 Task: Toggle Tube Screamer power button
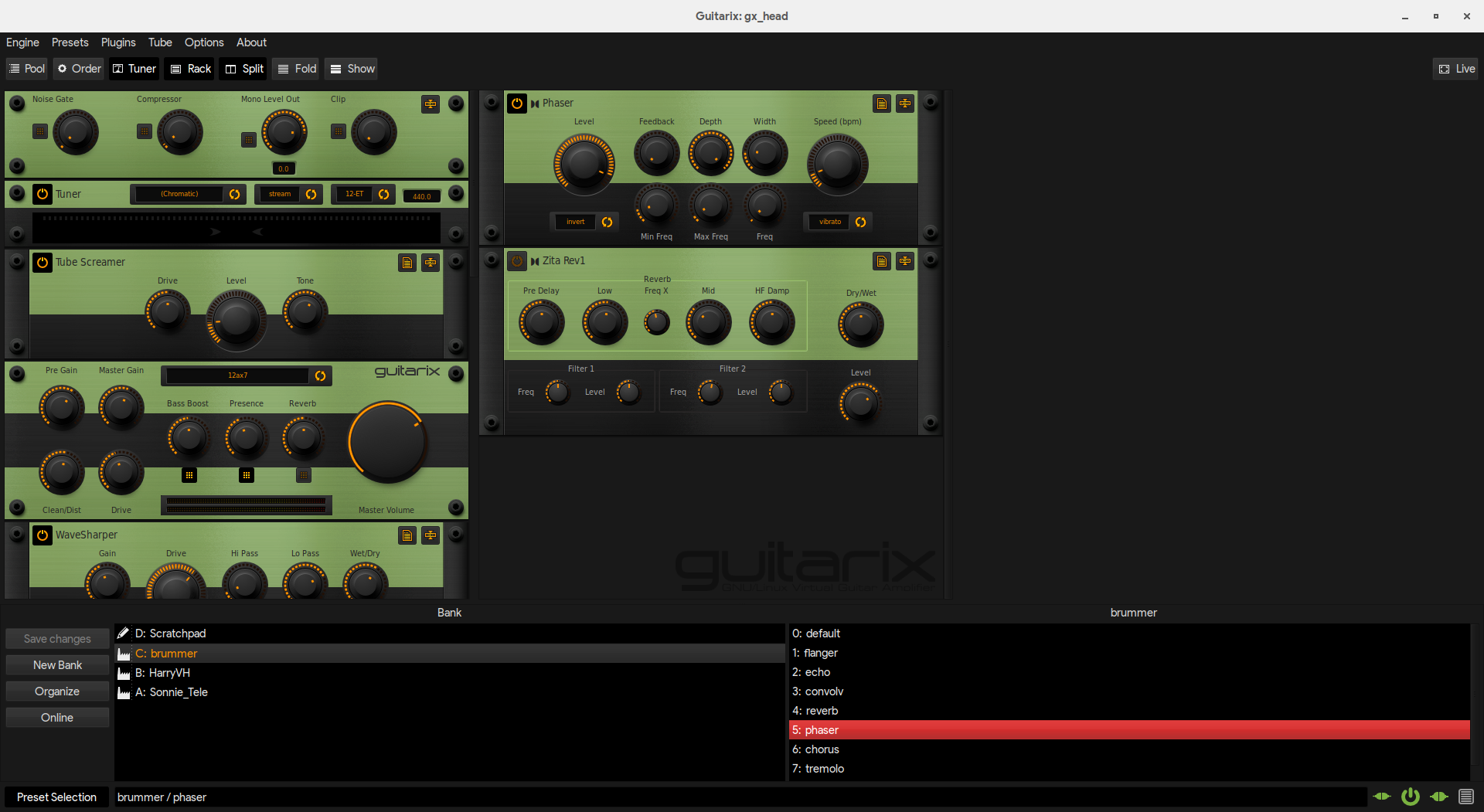tap(43, 263)
